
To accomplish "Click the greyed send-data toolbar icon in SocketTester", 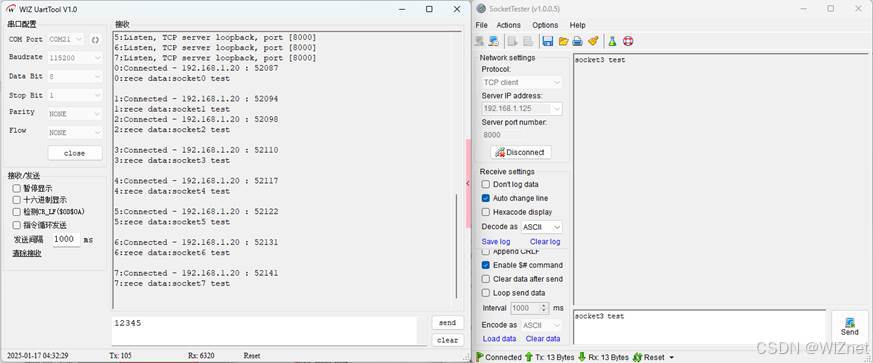I will tap(513, 41).
